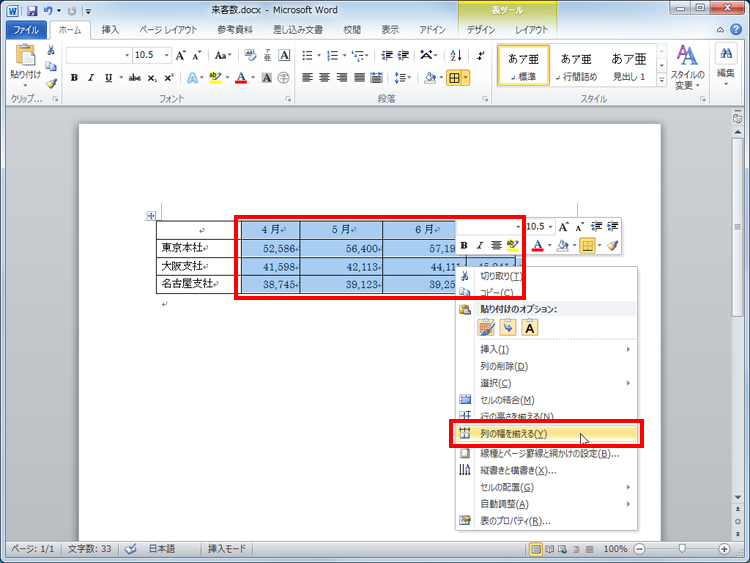
Task: Click the justify alignment icon
Action: (x=359, y=77)
